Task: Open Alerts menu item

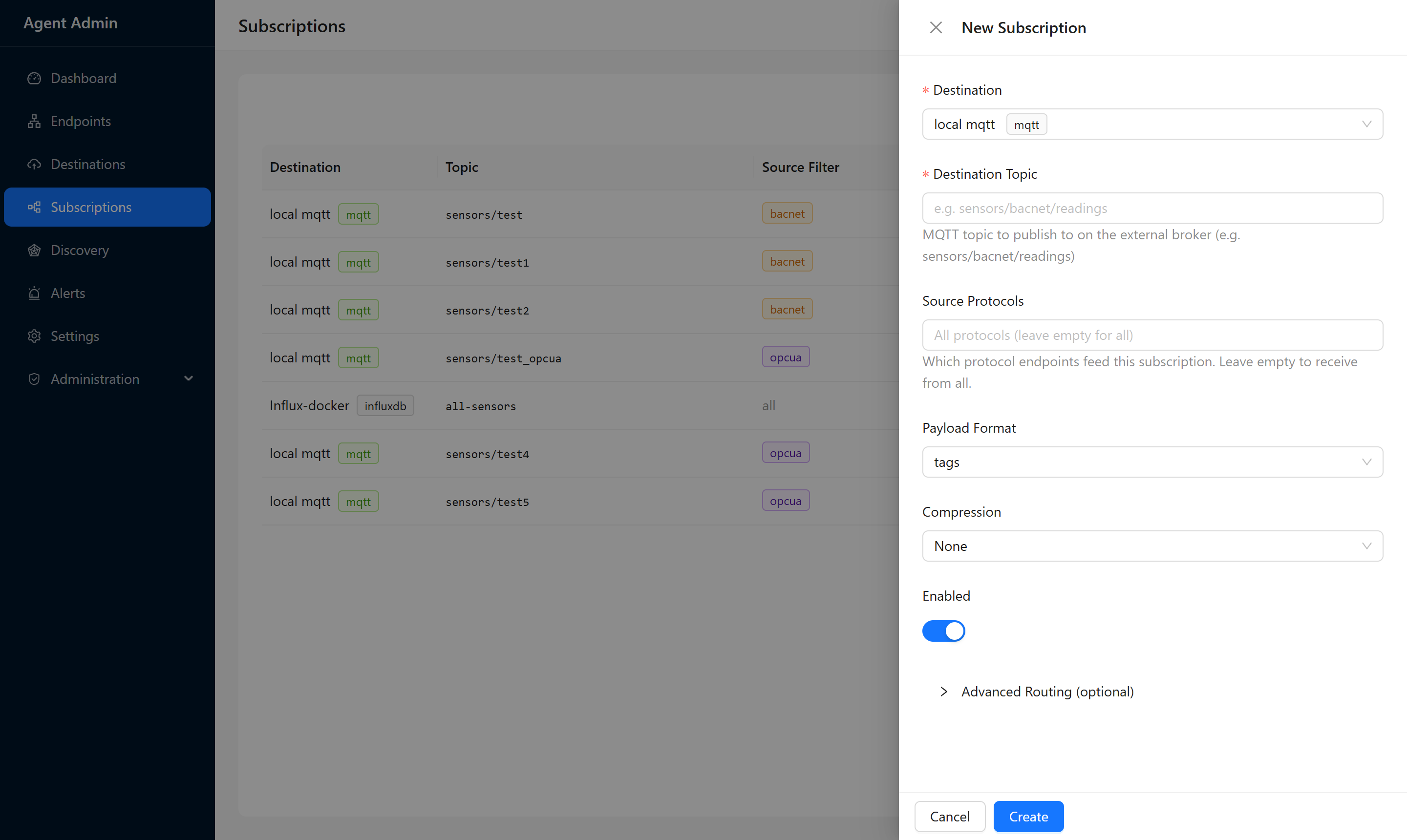Action: (x=107, y=293)
